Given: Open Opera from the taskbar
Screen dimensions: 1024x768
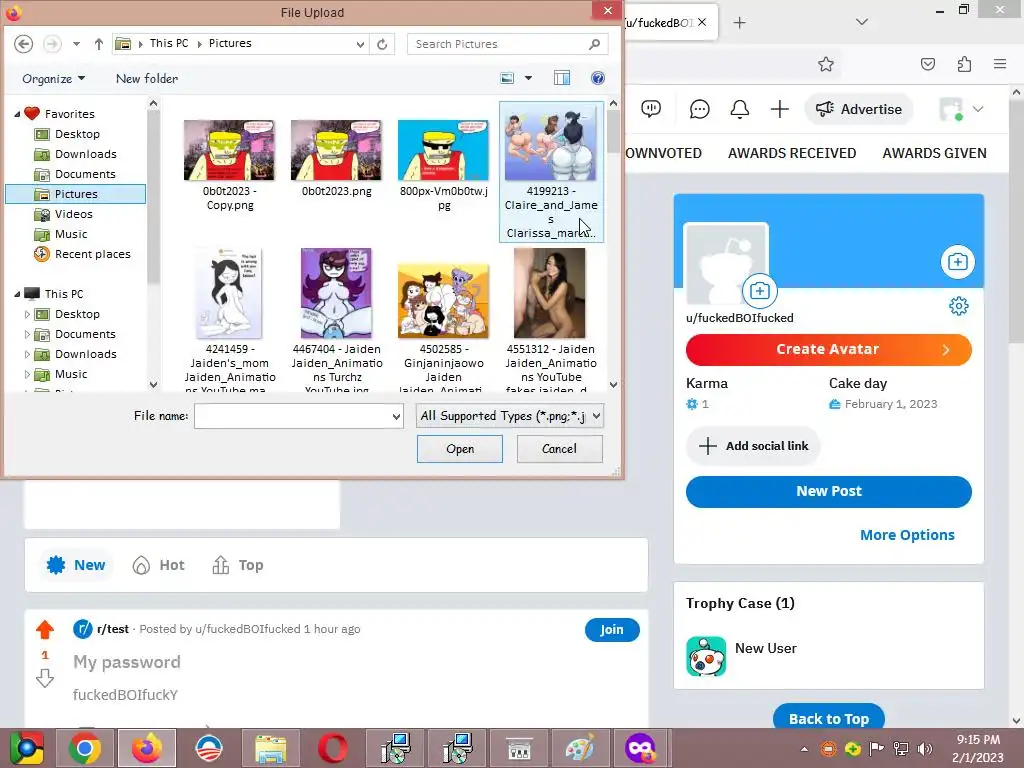Looking at the screenshot, I should tap(333, 748).
